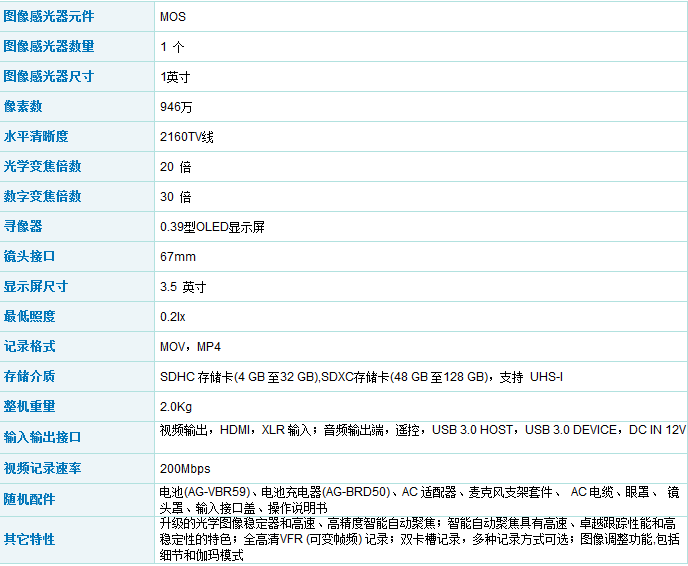Viewport: 688px width, 566px height.
Task: Select the 1英寸 sensor size value
Action: coord(177,77)
